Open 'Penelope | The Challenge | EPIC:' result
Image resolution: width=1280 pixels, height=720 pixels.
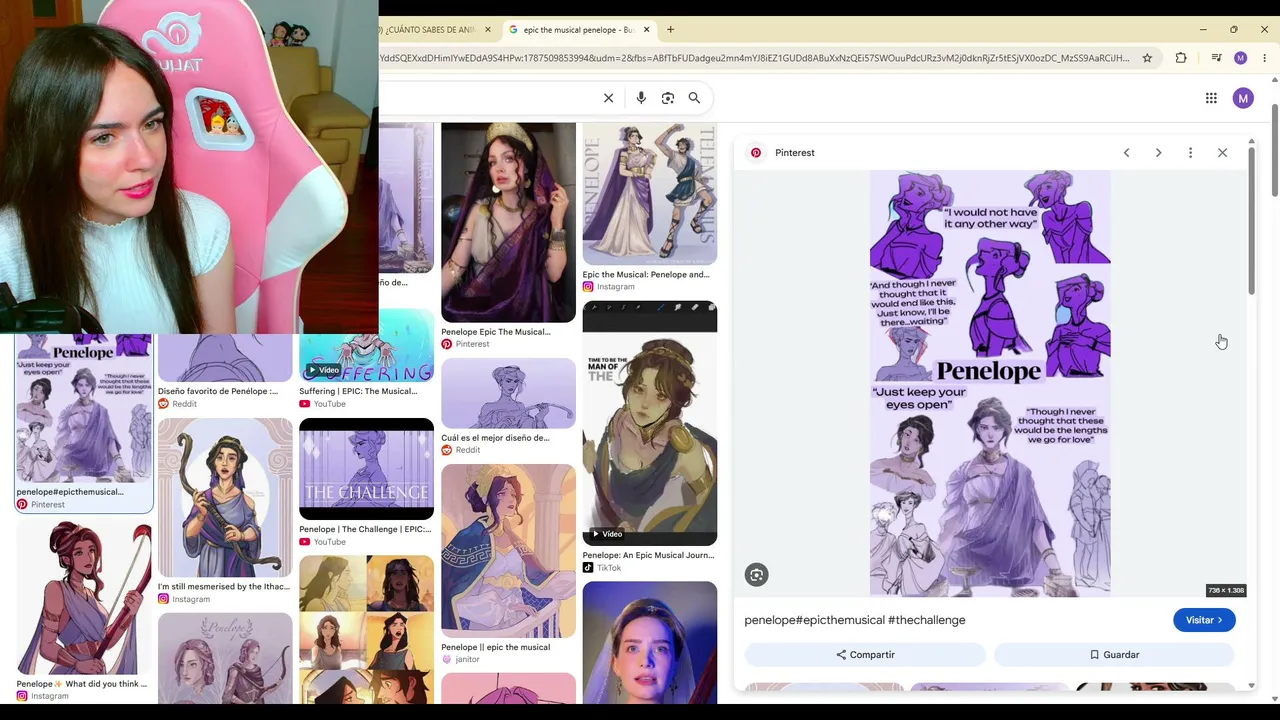click(x=365, y=529)
